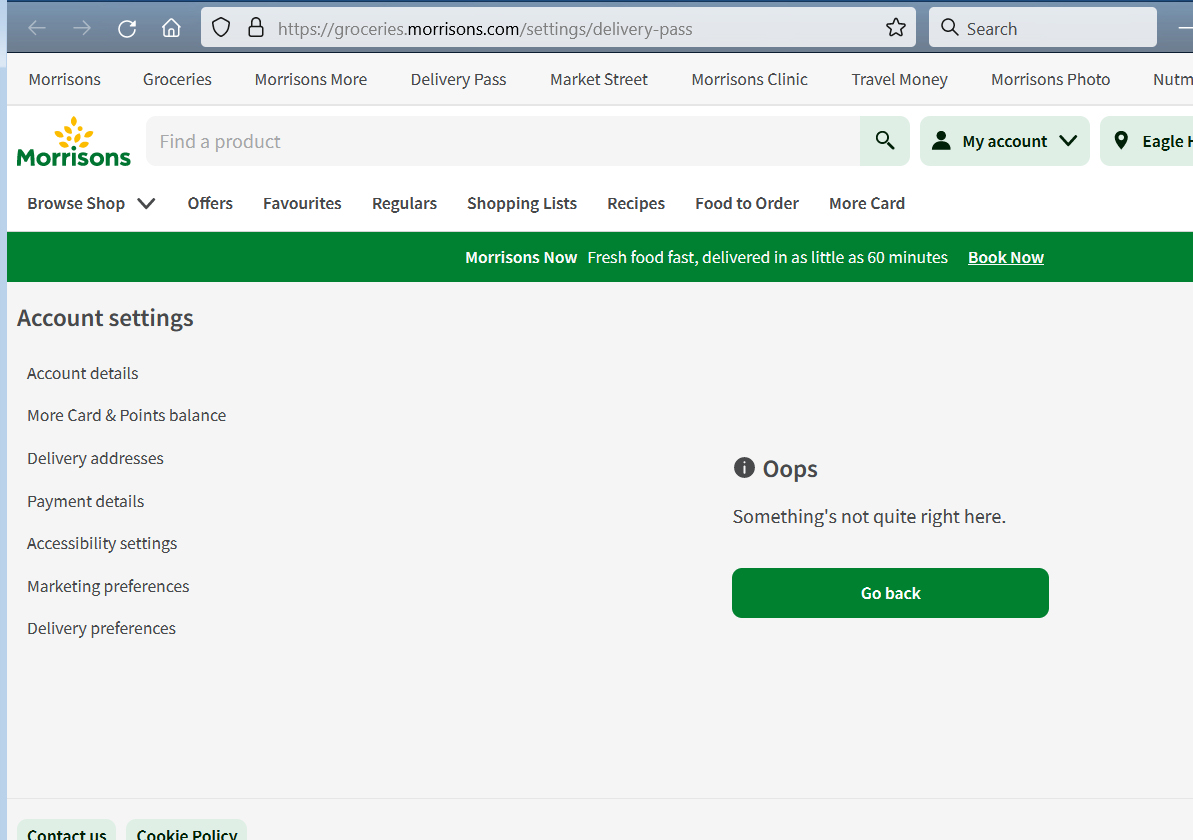Screen dimensions: 1193x840
Task: Open the Regulars menu item
Action: (404, 203)
